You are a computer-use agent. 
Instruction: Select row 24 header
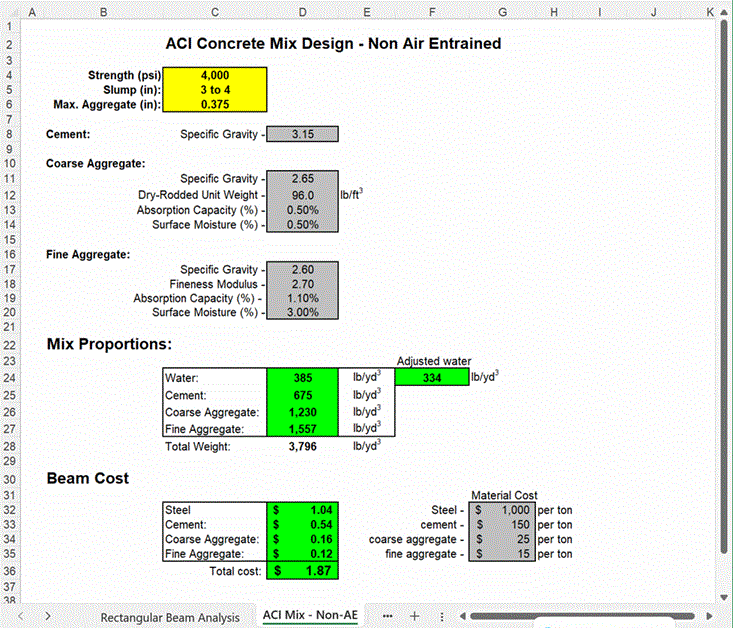pyautogui.click(x=11, y=378)
